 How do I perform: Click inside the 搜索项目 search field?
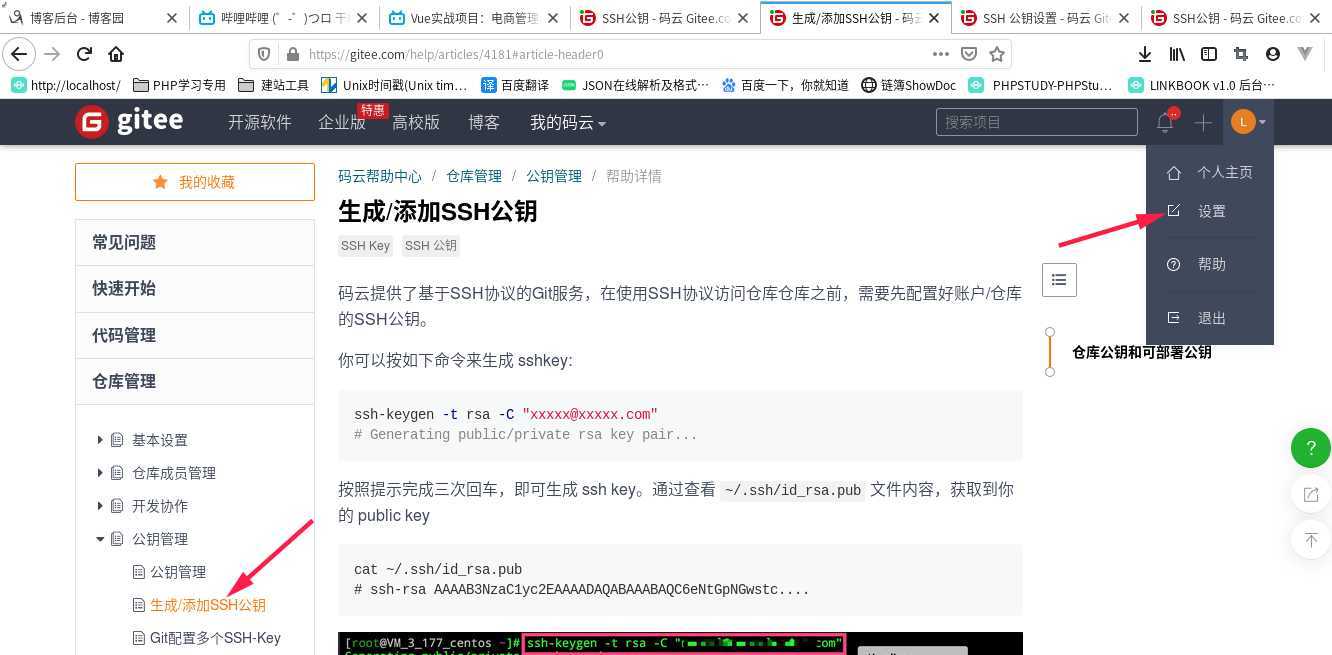click(1035, 121)
